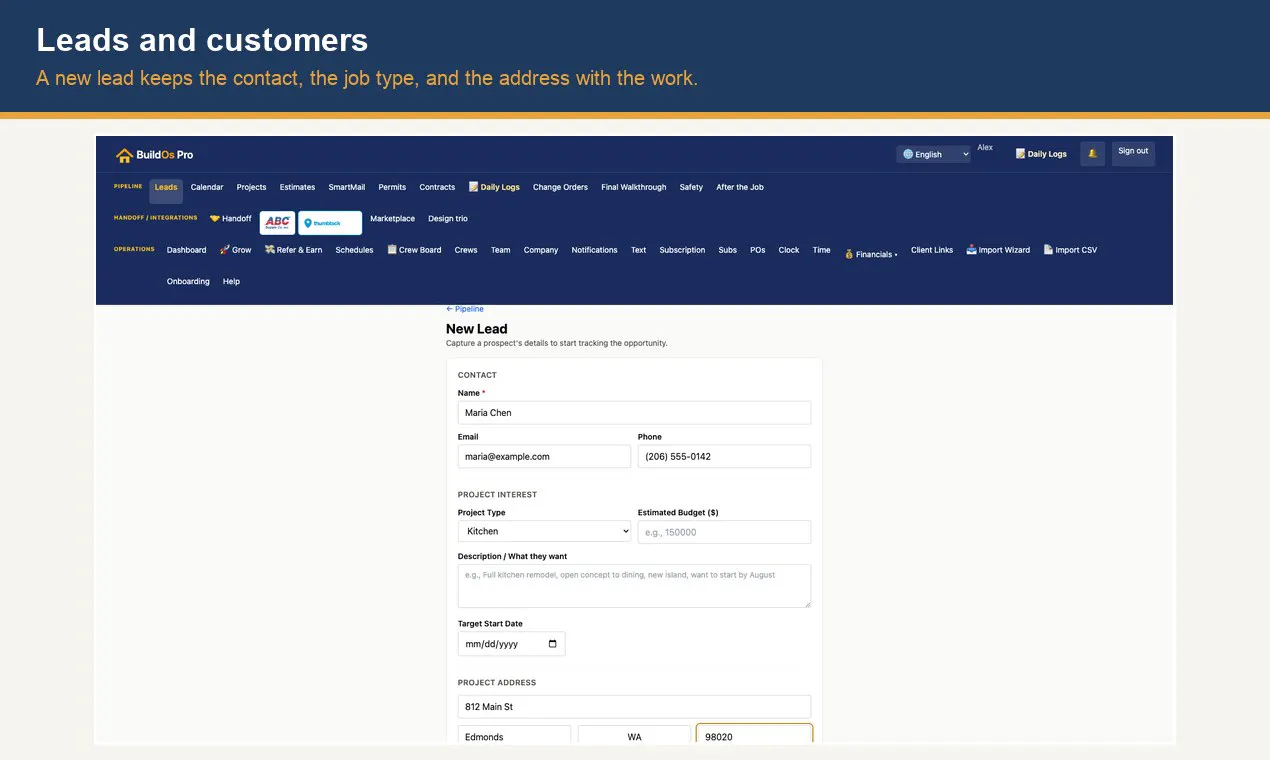Open Client Links
The height and width of the screenshot is (760, 1270).
point(932,250)
